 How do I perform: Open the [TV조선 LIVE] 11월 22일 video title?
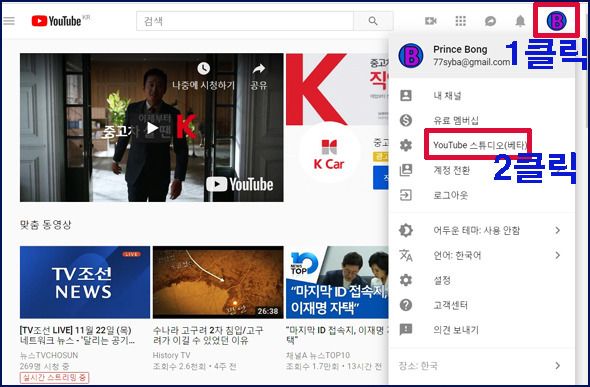[x=77, y=335]
